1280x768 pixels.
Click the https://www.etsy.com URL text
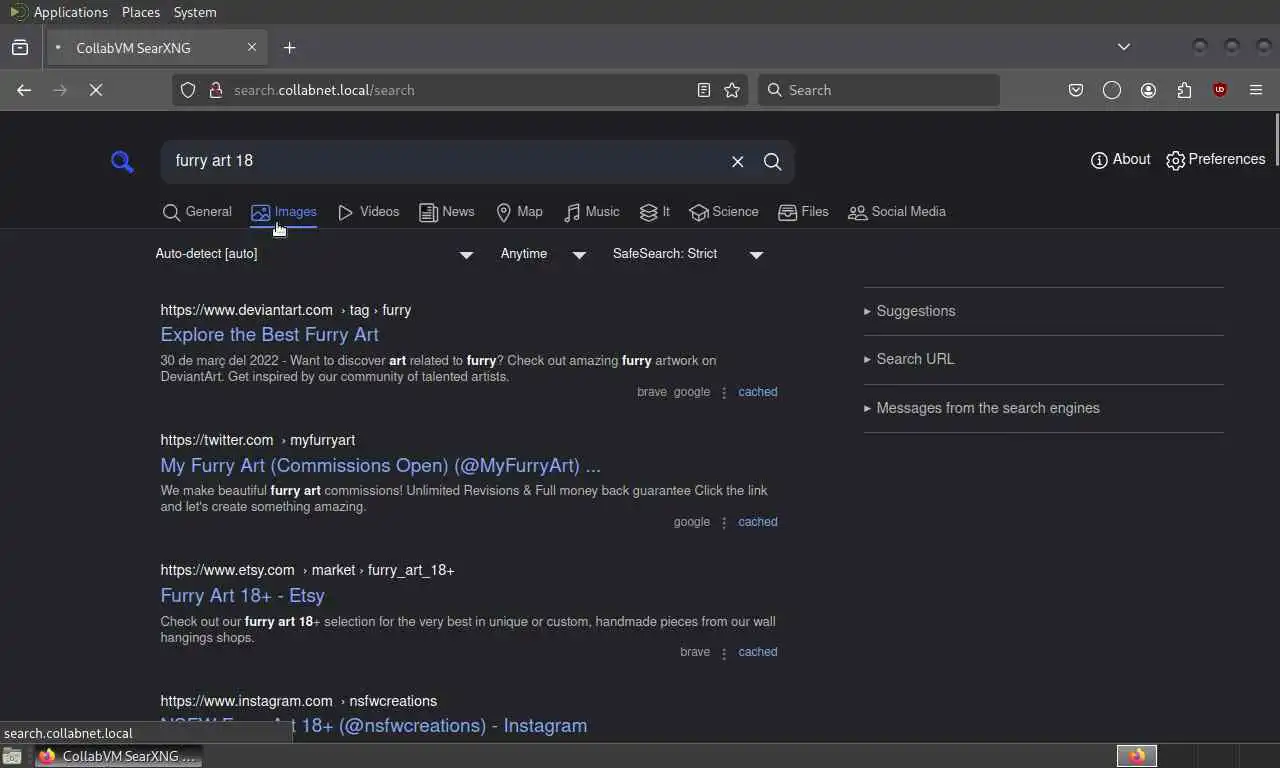click(x=228, y=570)
